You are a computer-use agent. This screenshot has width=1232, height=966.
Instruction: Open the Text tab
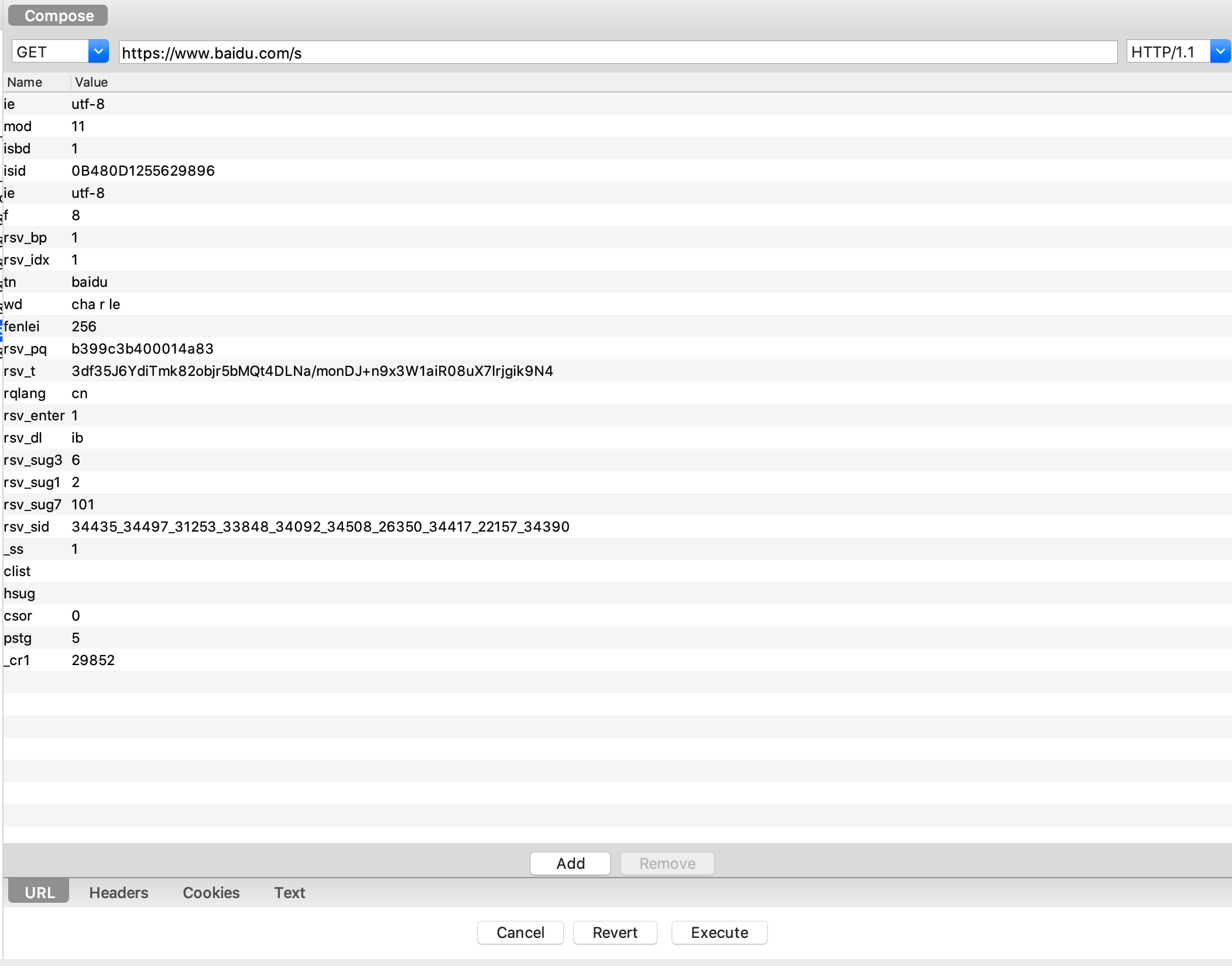(x=289, y=892)
